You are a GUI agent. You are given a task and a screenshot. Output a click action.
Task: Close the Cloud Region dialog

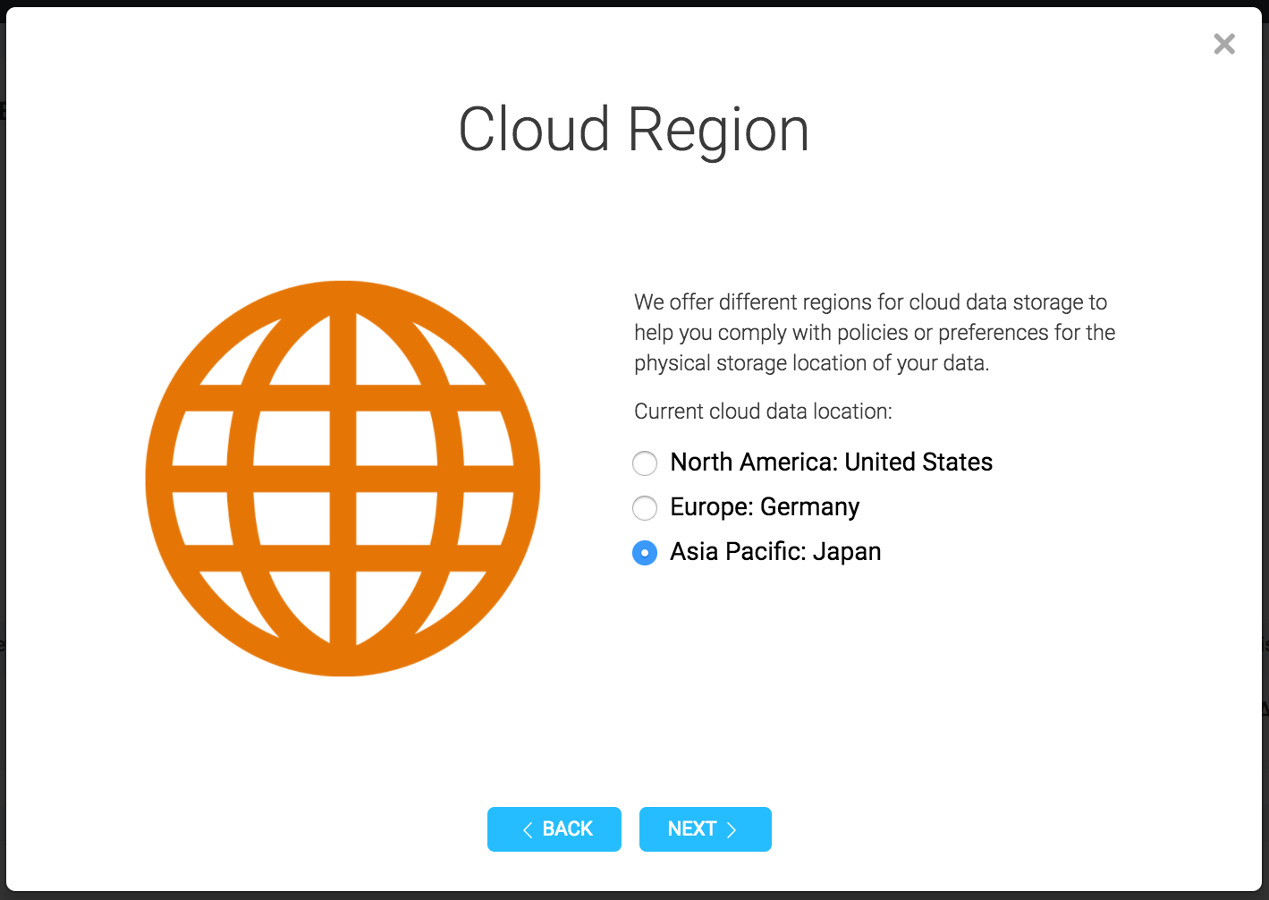(x=1224, y=44)
